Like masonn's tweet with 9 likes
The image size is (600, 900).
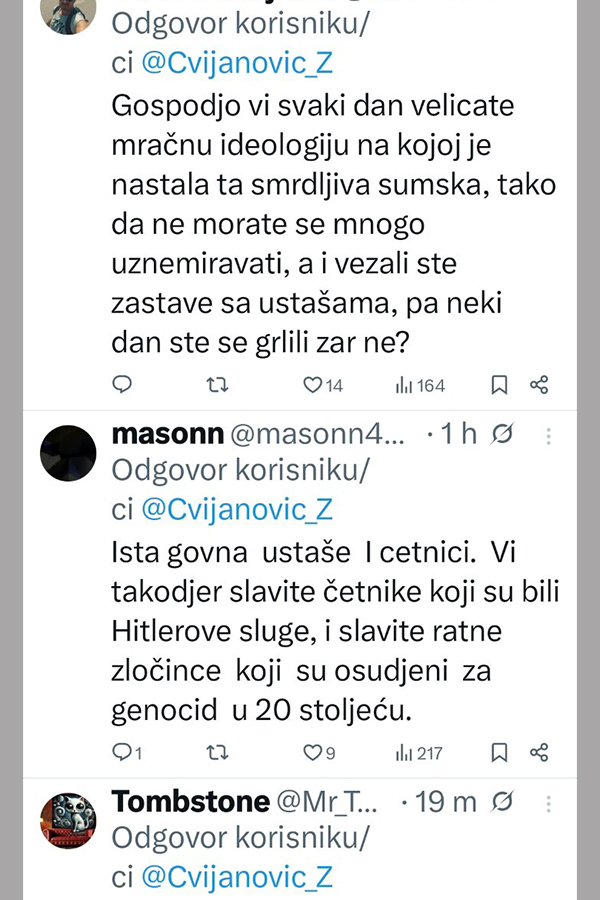[x=313, y=752]
